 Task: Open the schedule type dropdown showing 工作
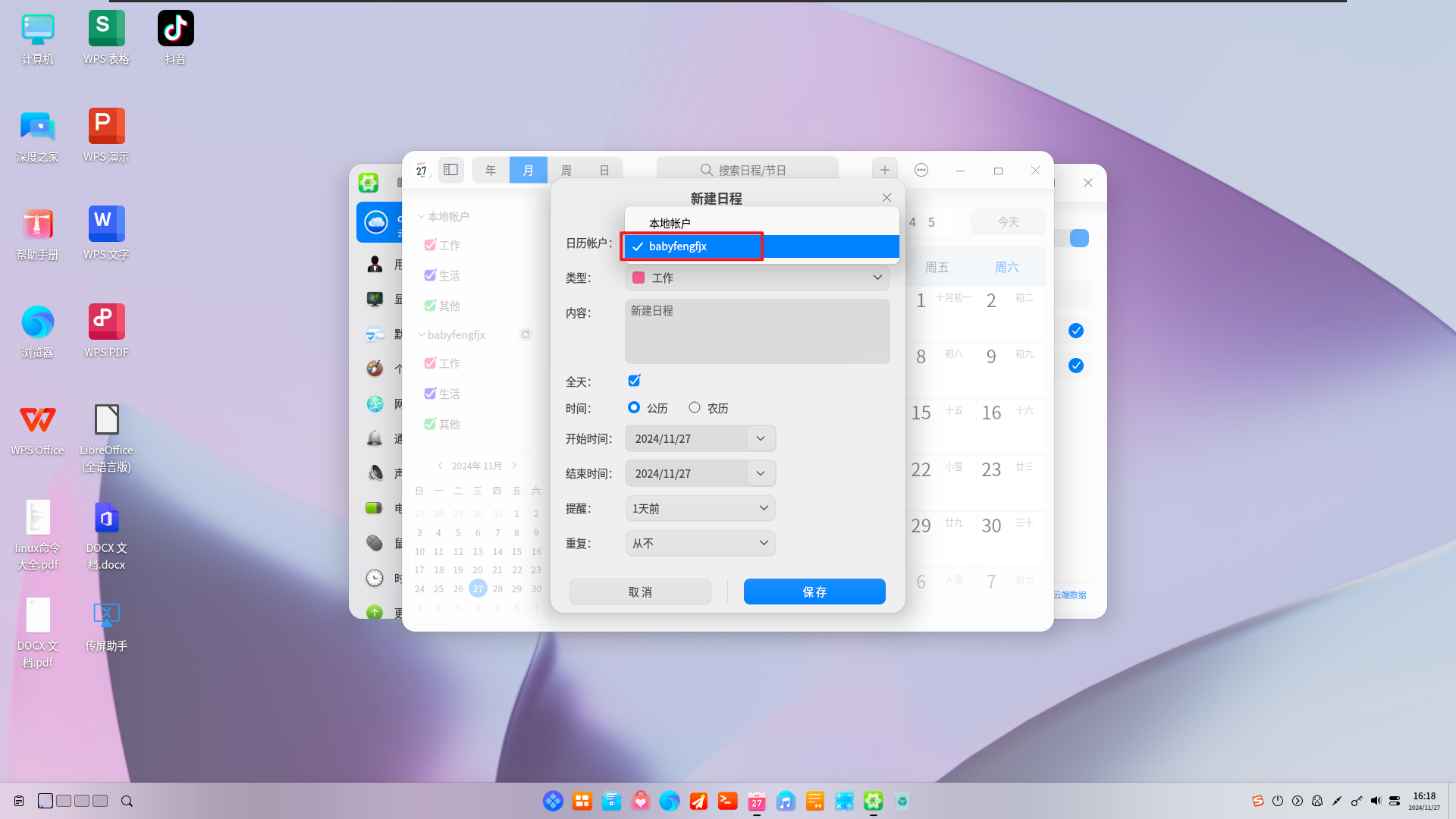(758, 278)
